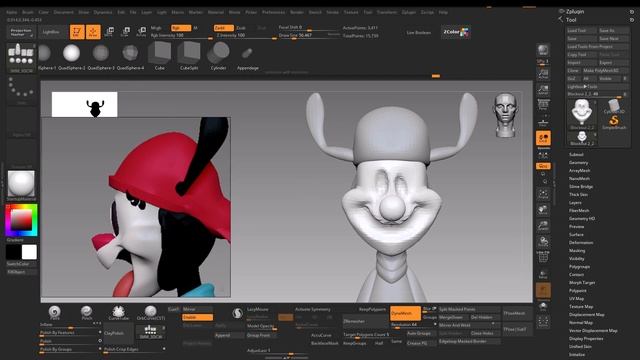The width and height of the screenshot is (640, 360).
Task: Click the silhouette preview thumbnail
Action: 84,104
